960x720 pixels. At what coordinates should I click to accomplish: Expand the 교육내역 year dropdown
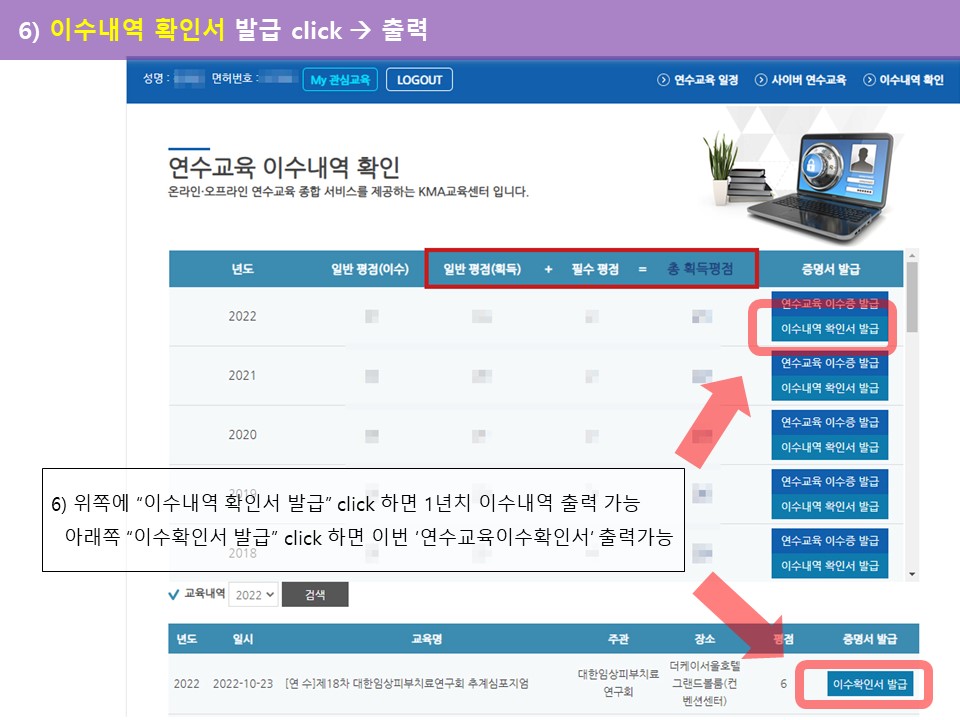tap(253, 595)
